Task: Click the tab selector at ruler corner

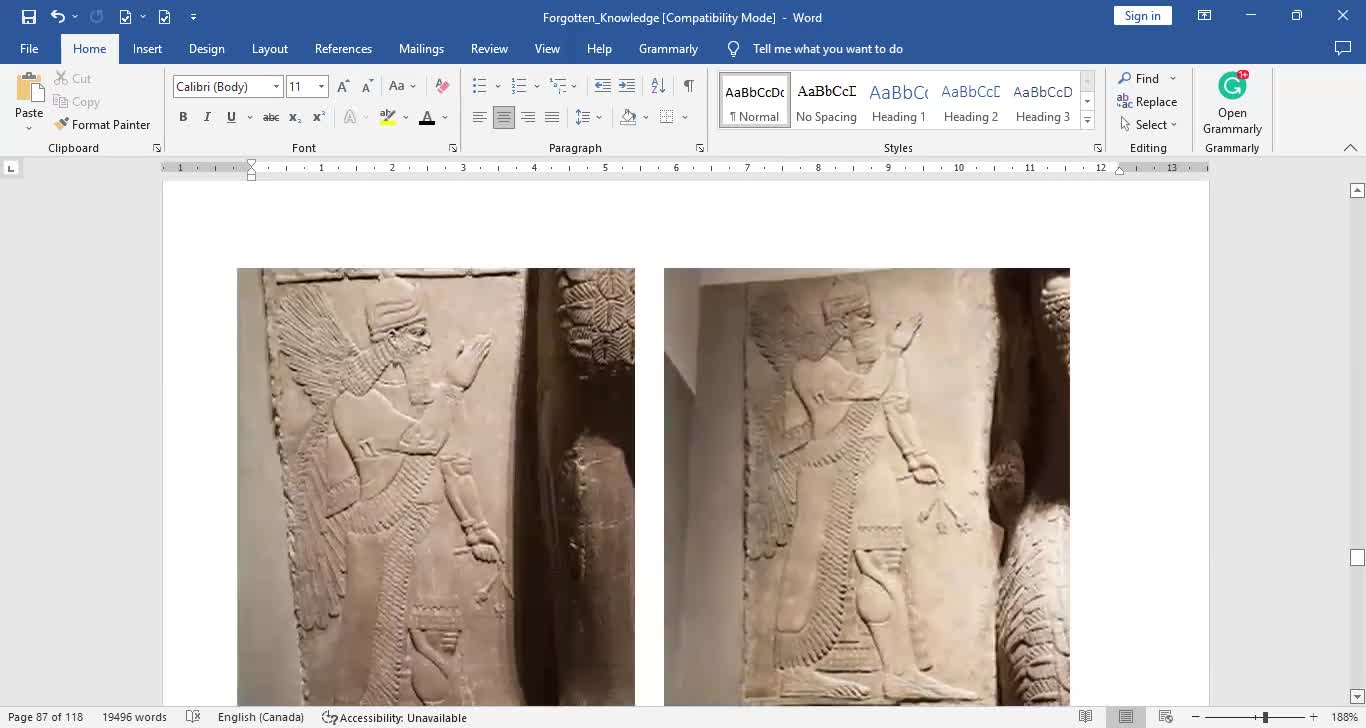Action: pyautogui.click(x=11, y=168)
